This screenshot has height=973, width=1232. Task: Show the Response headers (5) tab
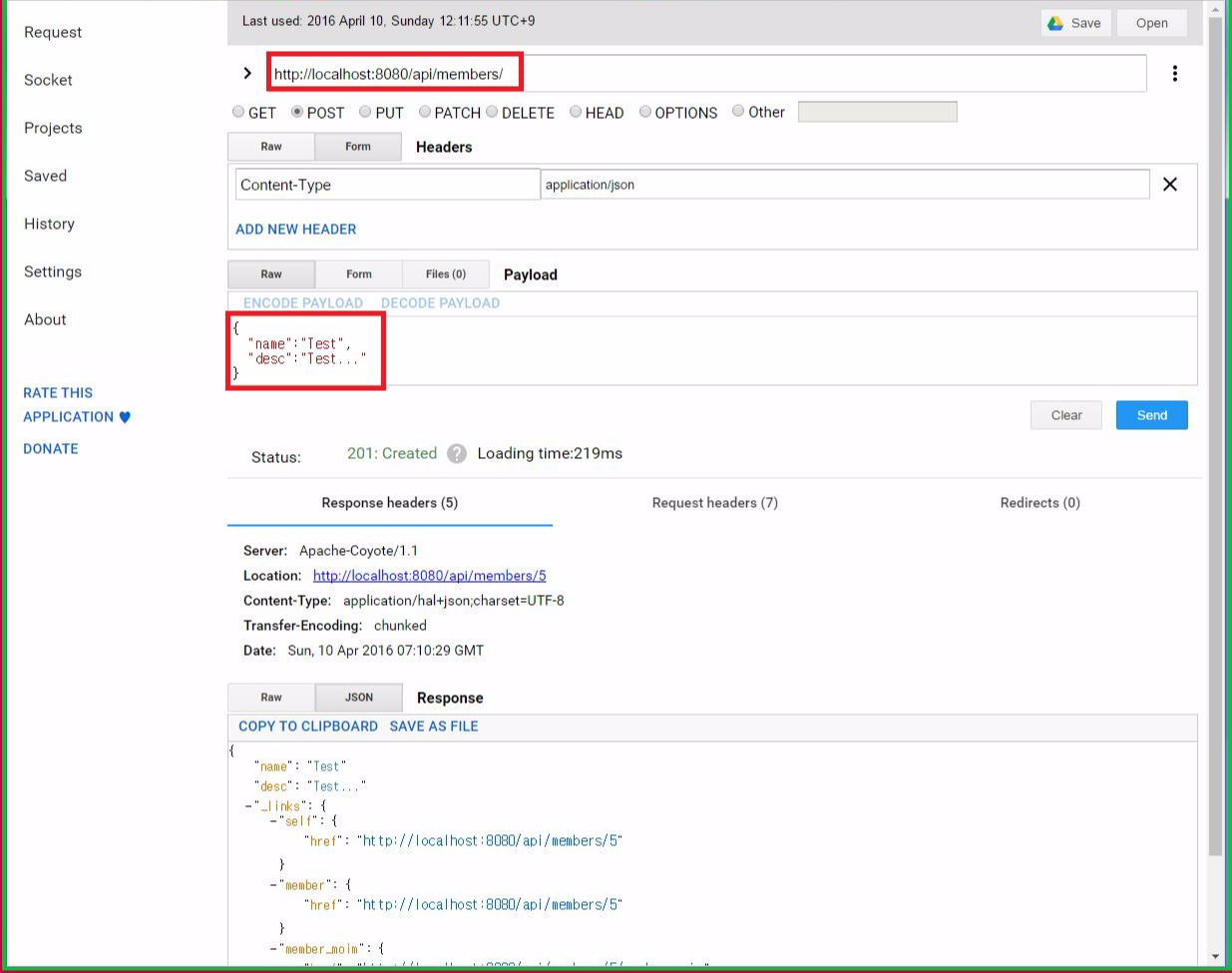coord(390,502)
